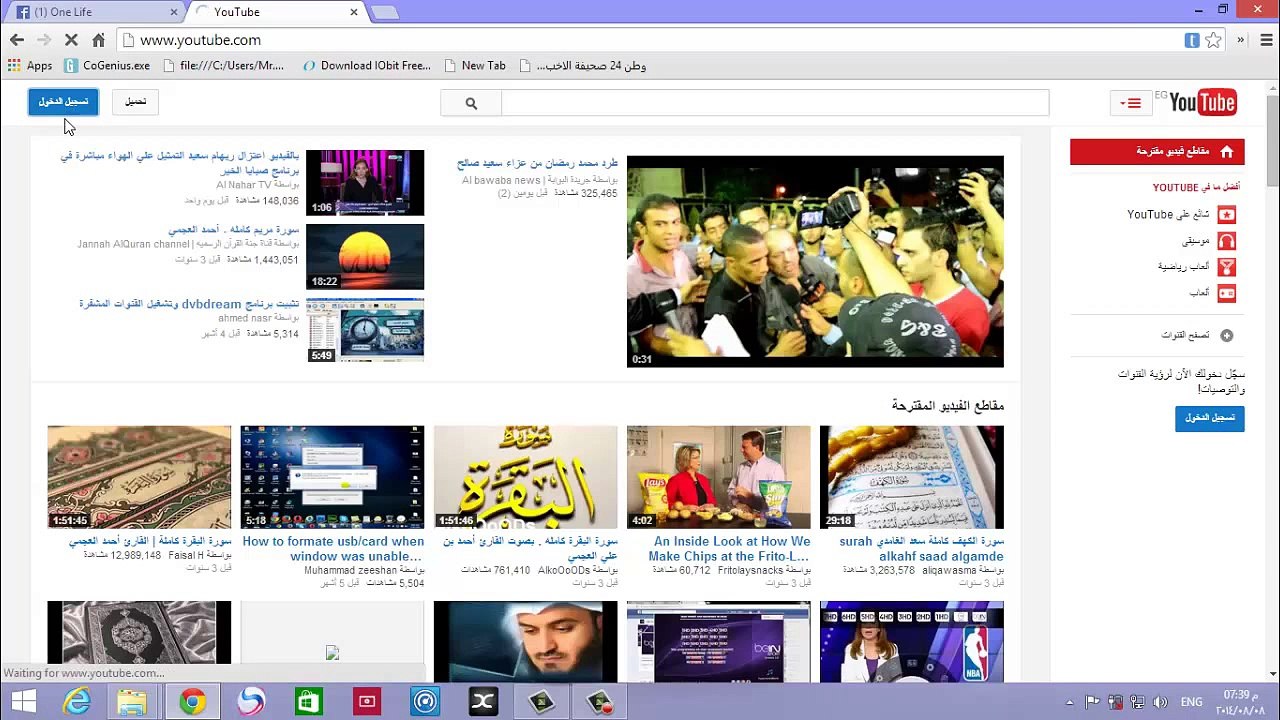Open How to formate usb/card video title
The height and width of the screenshot is (720, 1280).
coord(333,549)
